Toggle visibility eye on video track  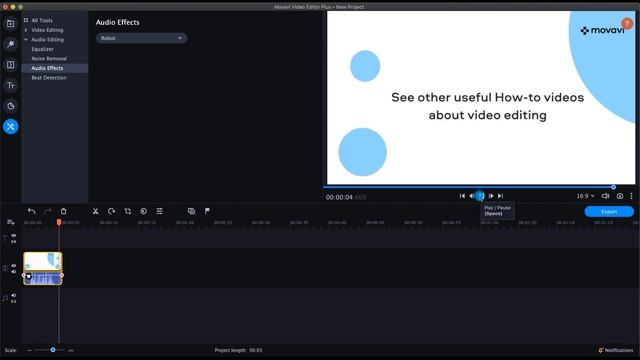click(x=13, y=266)
